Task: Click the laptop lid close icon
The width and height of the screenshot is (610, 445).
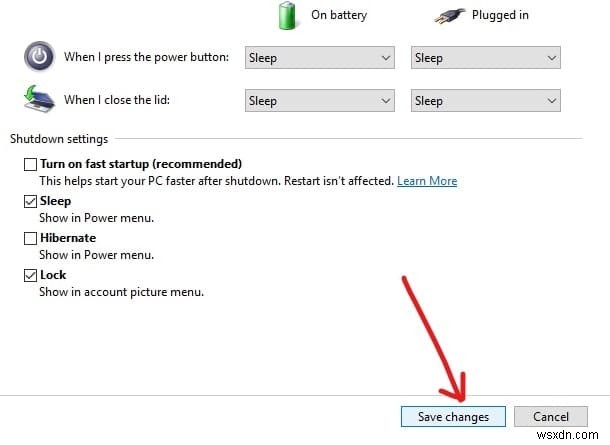Action: point(37,100)
